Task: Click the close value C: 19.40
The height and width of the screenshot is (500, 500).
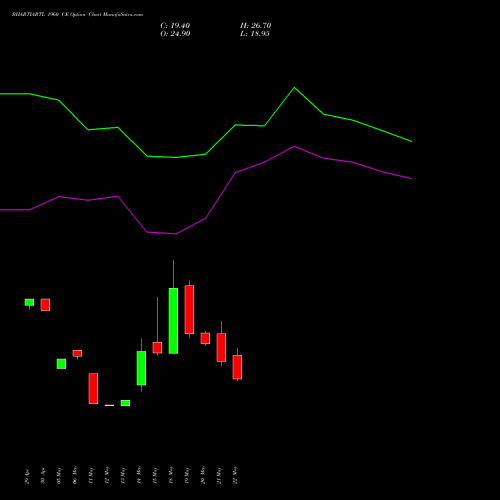Action: tap(175, 26)
